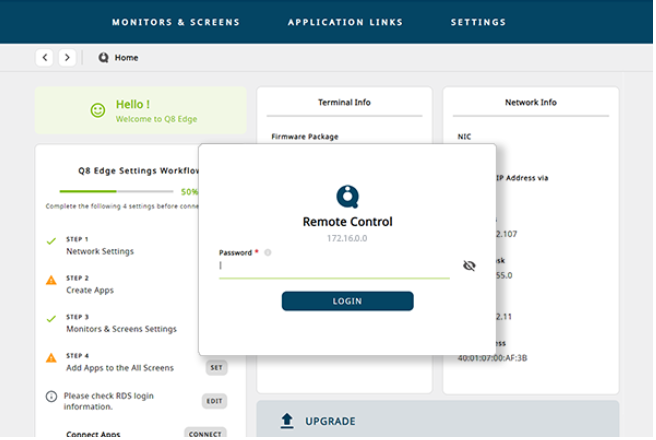Click the info icon beside the Password label
Screen dimensions: 656x440
(x=268, y=252)
